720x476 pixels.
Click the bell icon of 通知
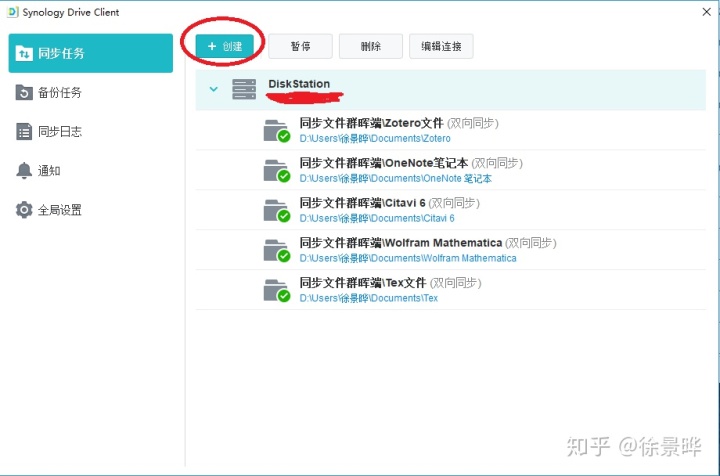pos(24,171)
